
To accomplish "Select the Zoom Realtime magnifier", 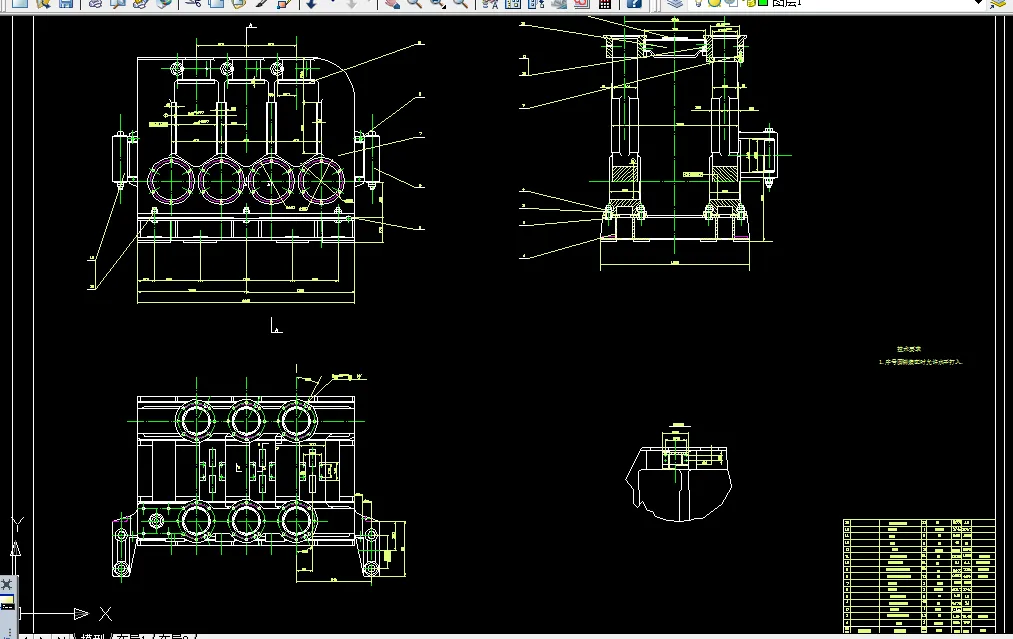I will click(x=414, y=3).
